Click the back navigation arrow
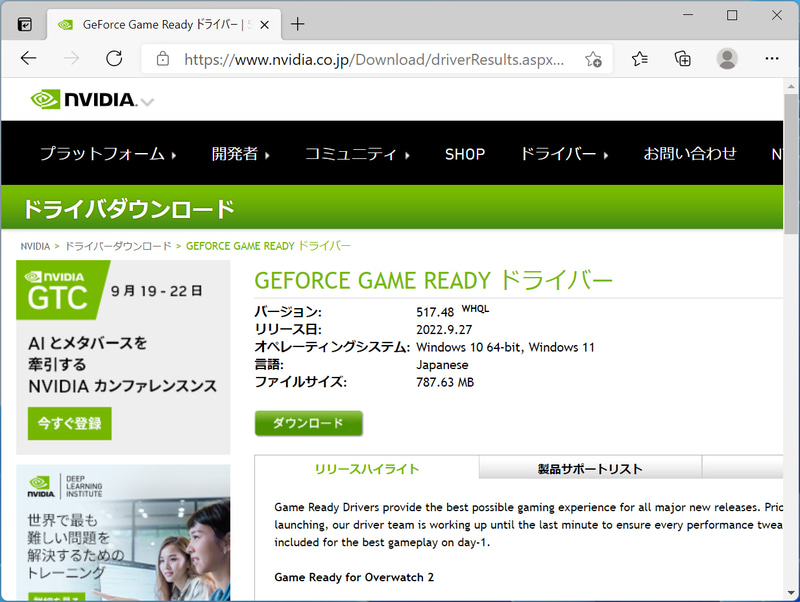Image resolution: width=800 pixels, height=602 pixels. [29, 59]
